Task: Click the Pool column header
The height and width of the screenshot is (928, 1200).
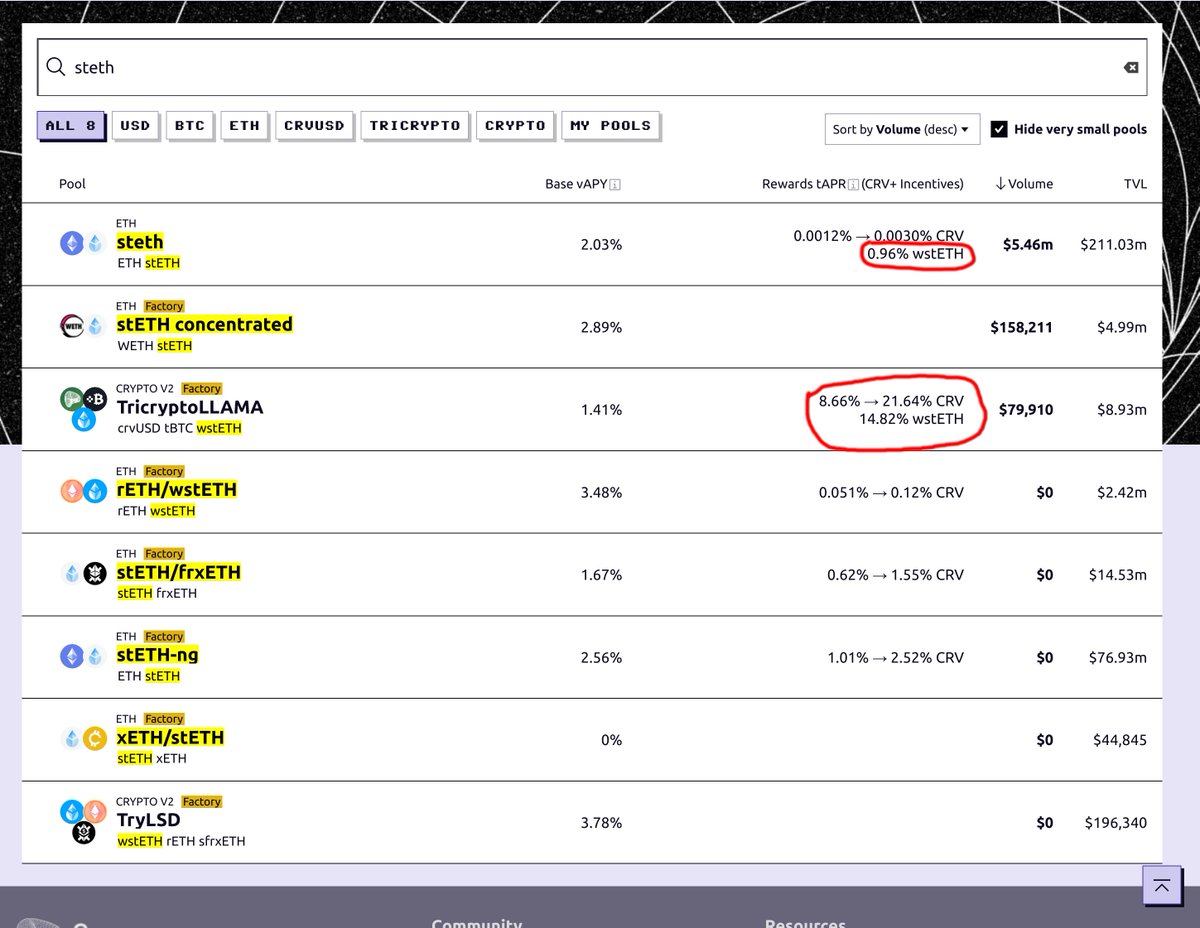Action: (x=73, y=184)
